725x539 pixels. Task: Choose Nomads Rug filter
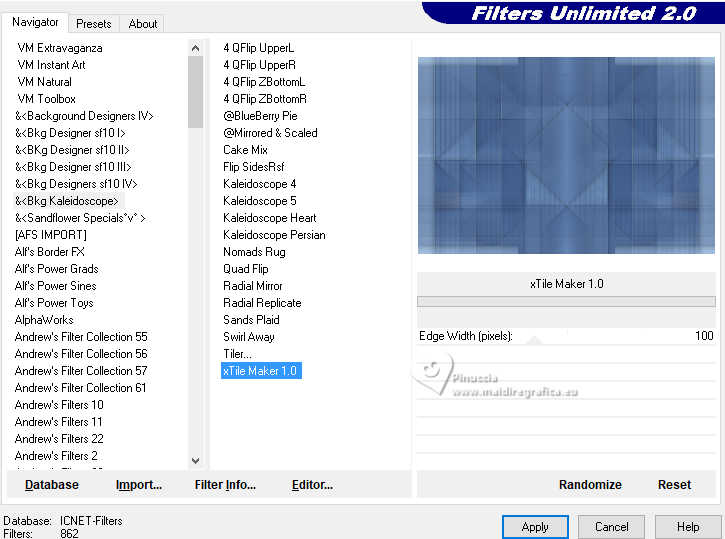(x=254, y=252)
